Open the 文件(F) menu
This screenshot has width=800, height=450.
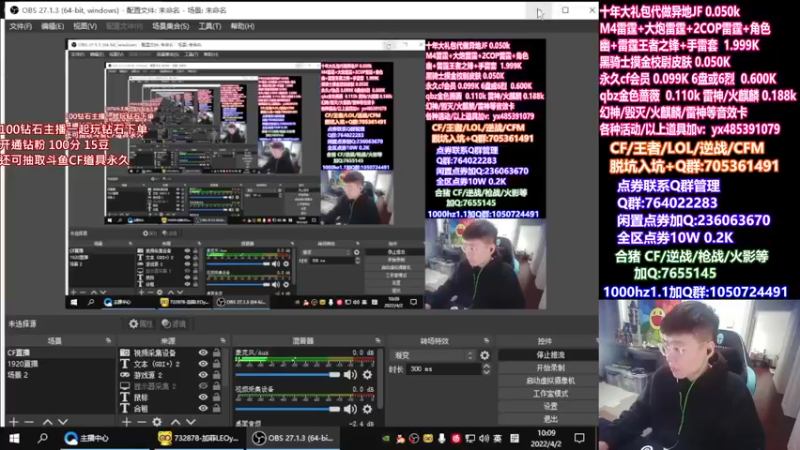pyautogui.click(x=20, y=26)
